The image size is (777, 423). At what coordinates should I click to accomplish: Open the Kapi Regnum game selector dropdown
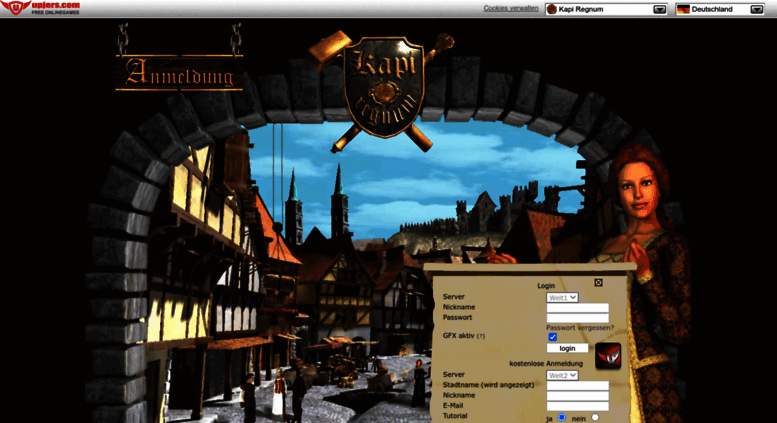606,9
